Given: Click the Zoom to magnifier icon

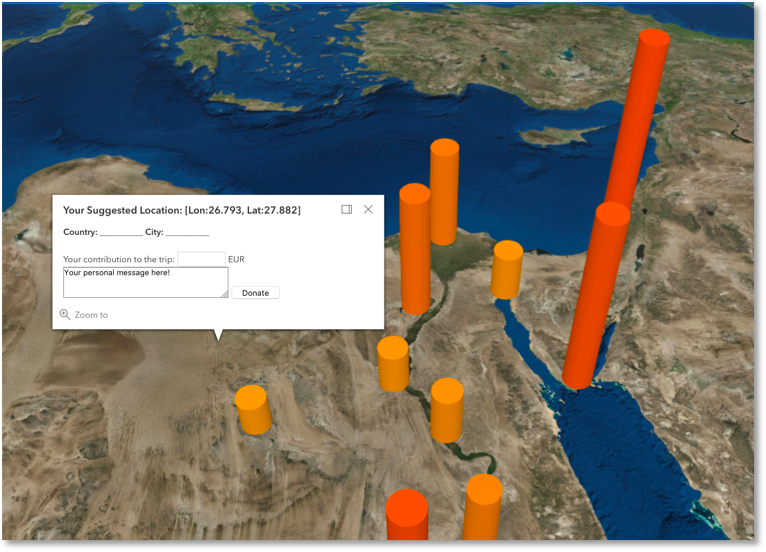Looking at the screenshot, I should pyautogui.click(x=65, y=314).
